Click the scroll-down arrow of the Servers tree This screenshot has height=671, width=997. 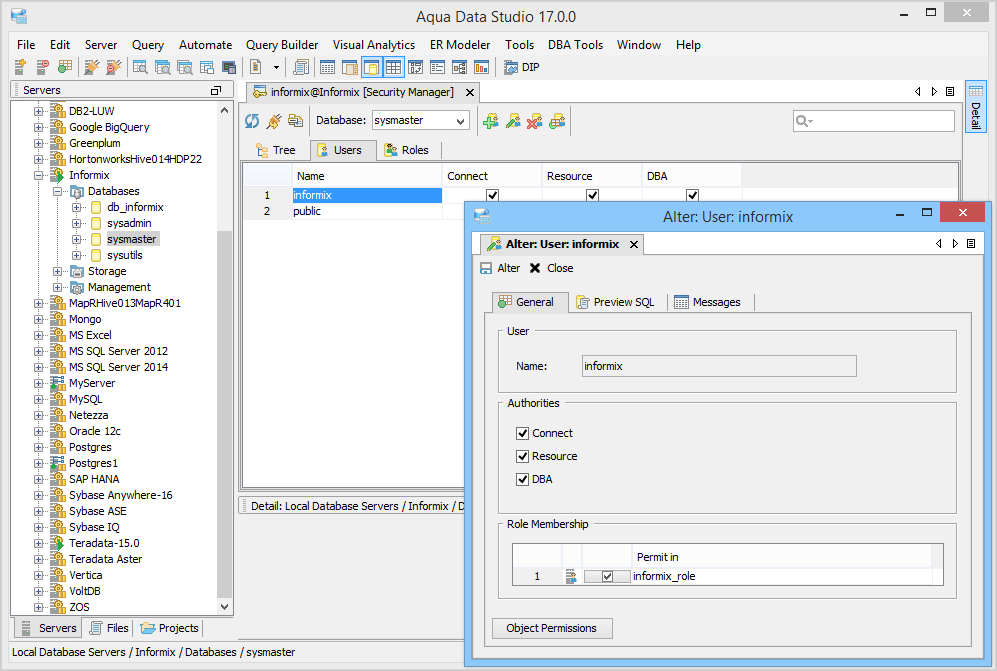[x=224, y=607]
